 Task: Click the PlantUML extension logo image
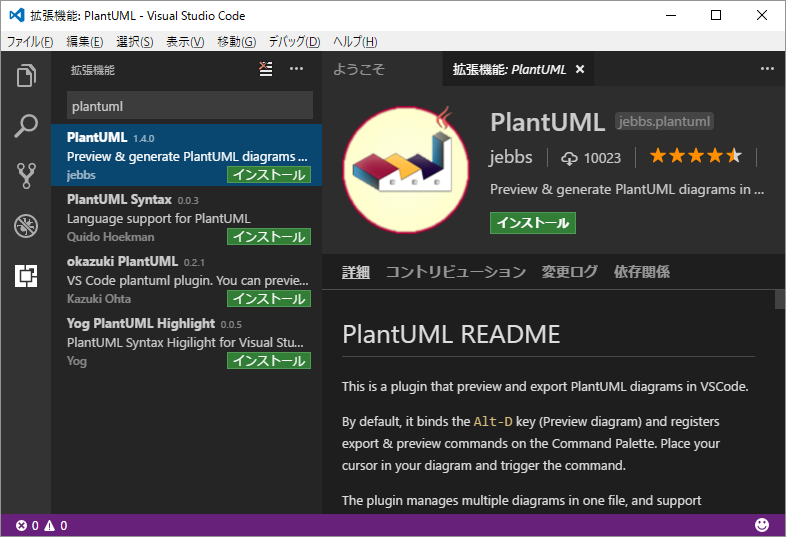406,169
